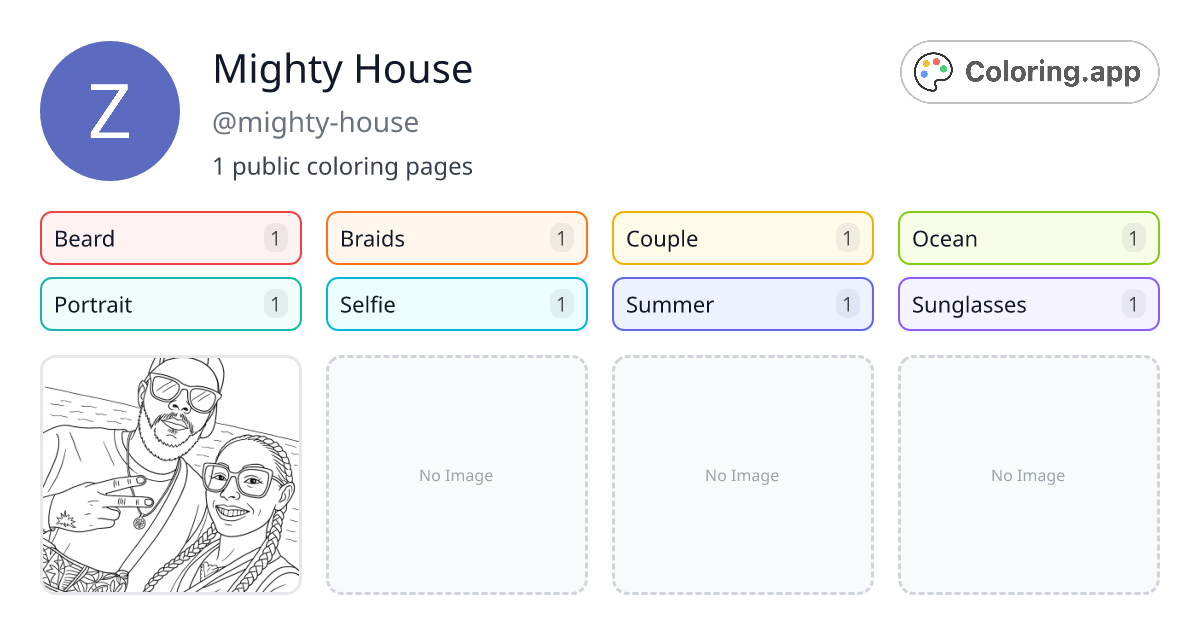Select the Sunglasses category tag
Screen dimensions: 1200x630
[x=1028, y=304]
